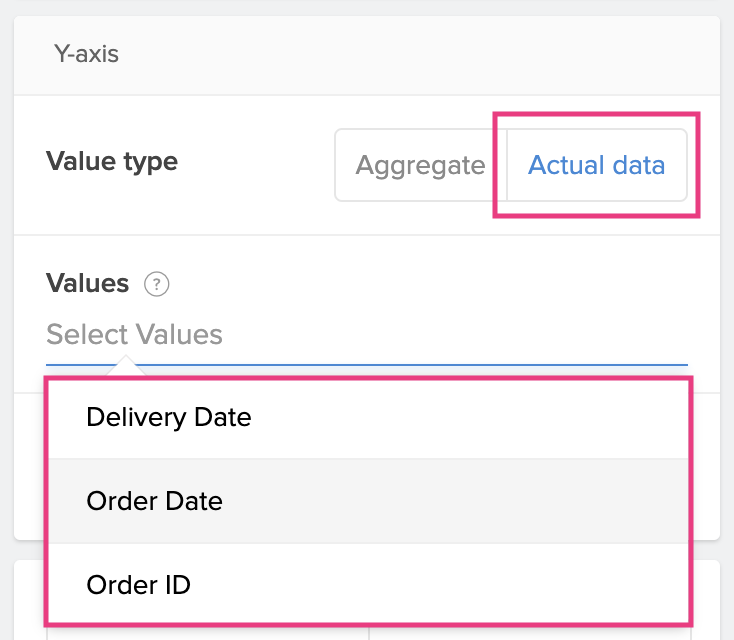Pick the last option, Order ID

366,585
